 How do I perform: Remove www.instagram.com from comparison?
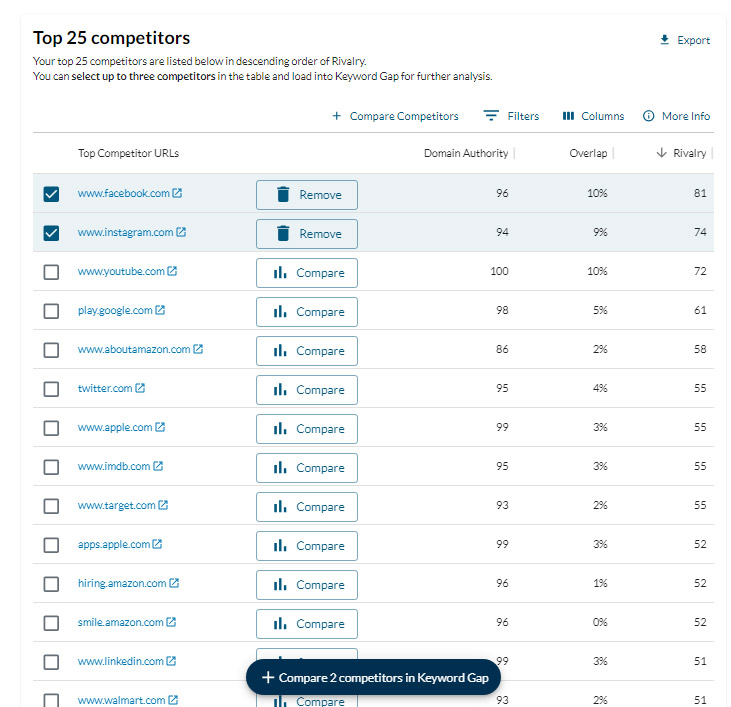coord(306,233)
